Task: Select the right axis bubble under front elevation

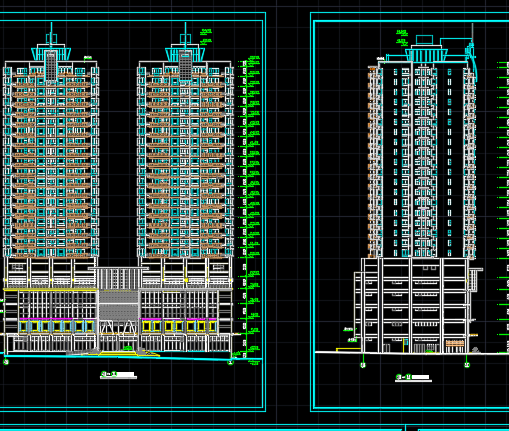Action: click(230, 362)
